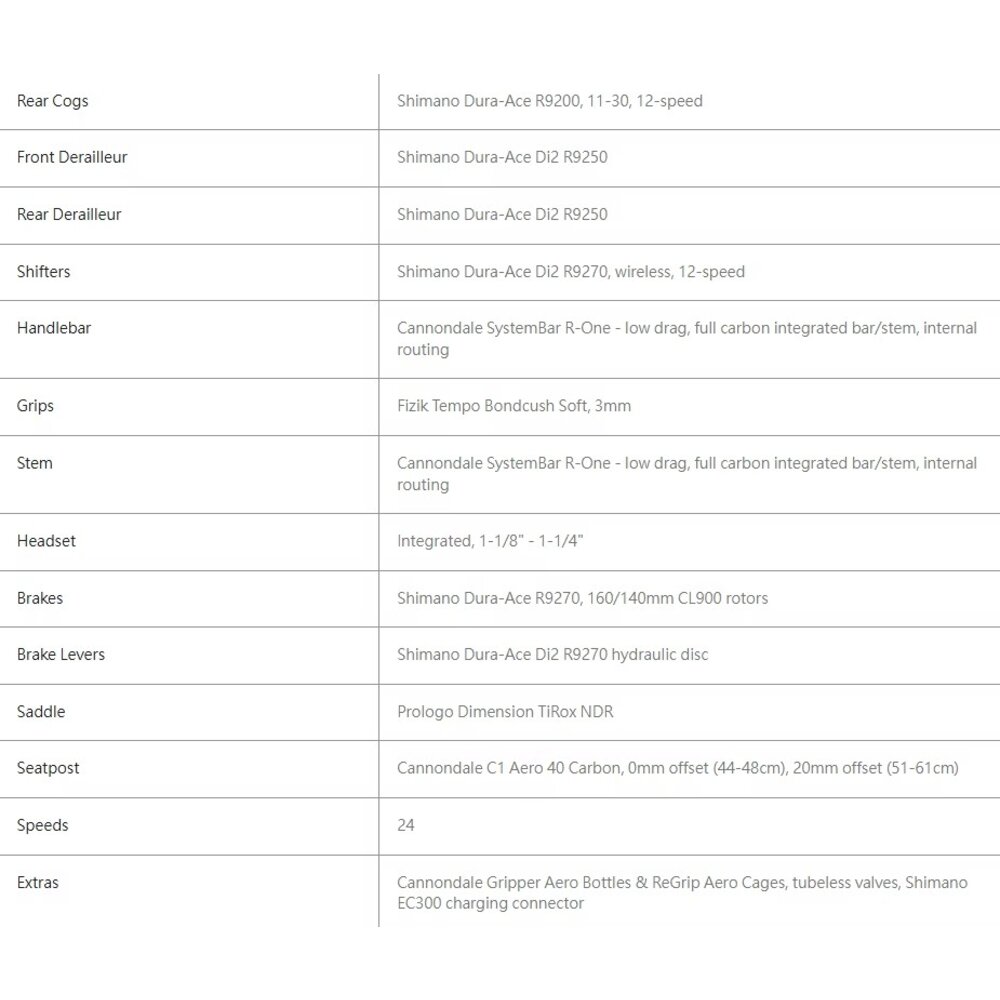Click the Brakes row label

click(40, 598)
